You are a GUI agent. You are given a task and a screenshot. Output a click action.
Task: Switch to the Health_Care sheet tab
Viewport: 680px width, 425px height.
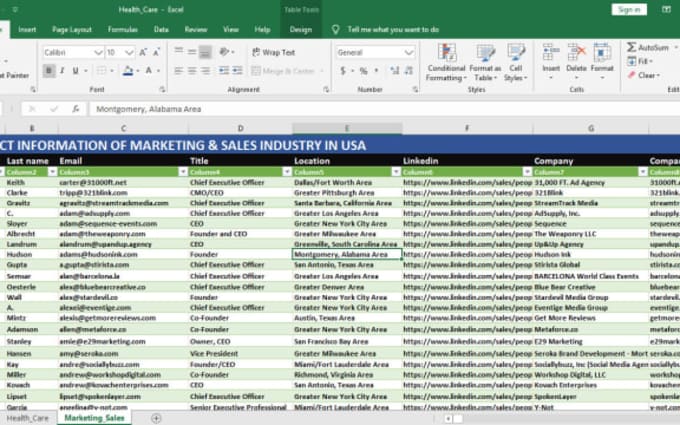28,418
